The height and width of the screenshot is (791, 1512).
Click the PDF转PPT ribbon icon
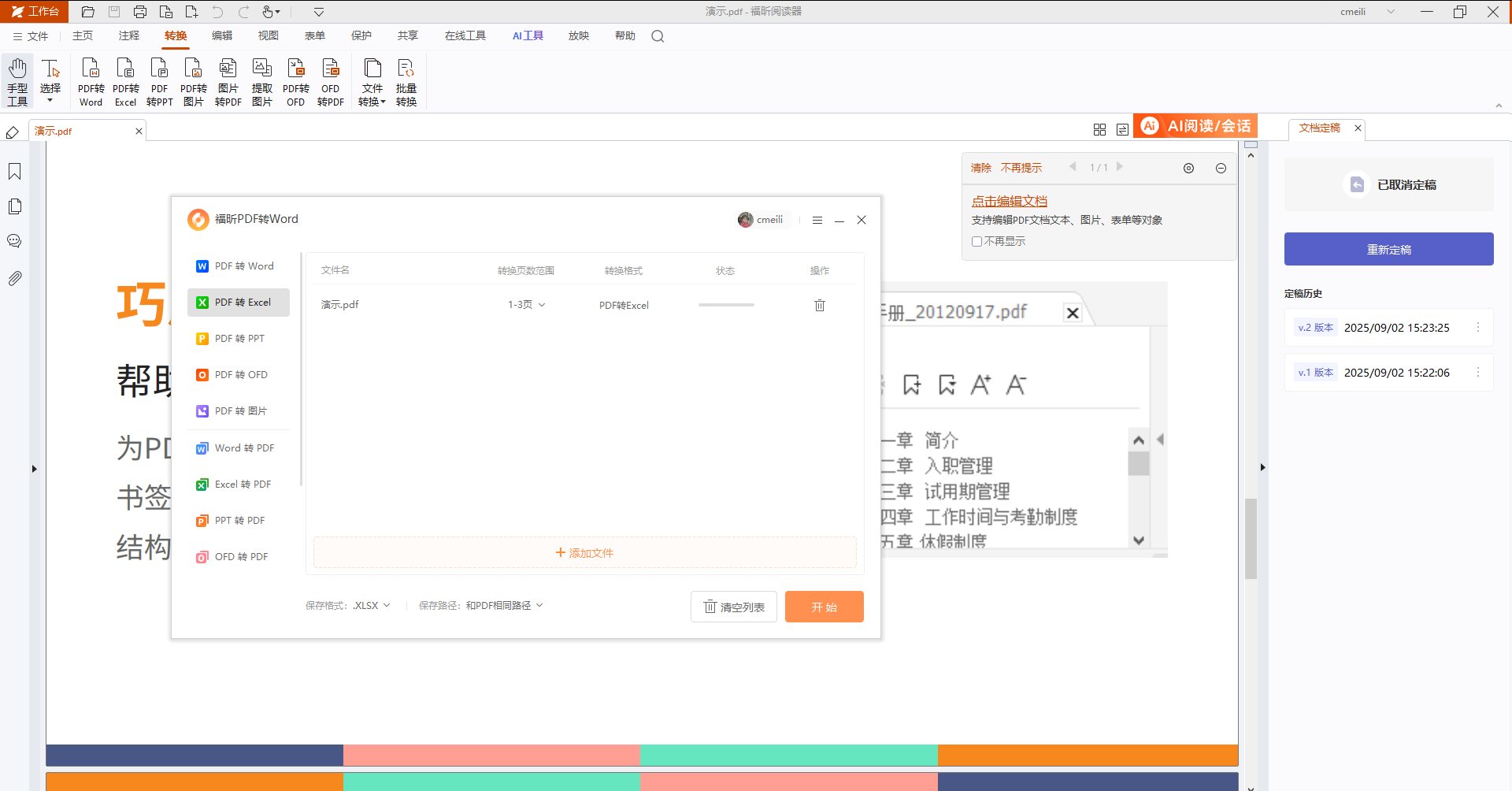[x=159, y=82]
